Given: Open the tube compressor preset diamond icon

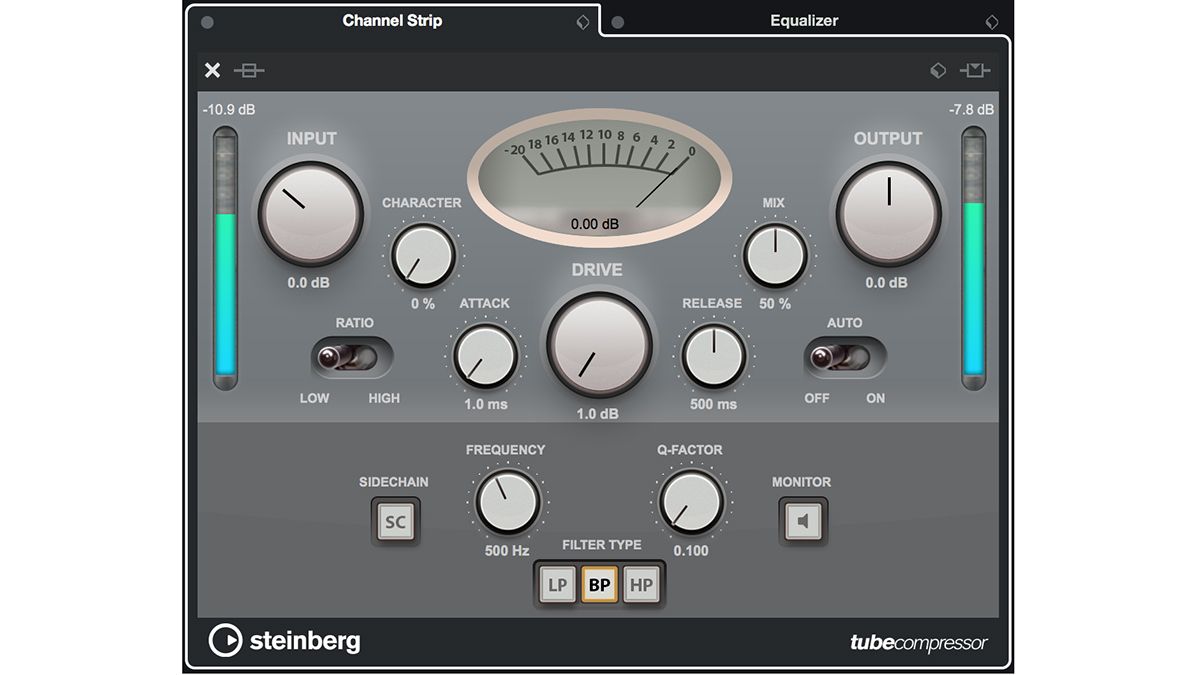Looking at the screenshot, I should pyautogui.click(x=938, y=71).
